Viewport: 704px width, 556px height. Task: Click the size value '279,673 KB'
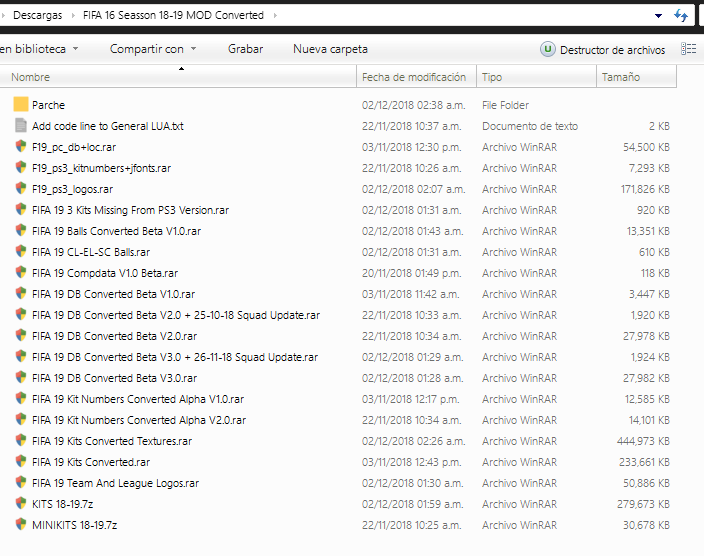tap(643, 504)
